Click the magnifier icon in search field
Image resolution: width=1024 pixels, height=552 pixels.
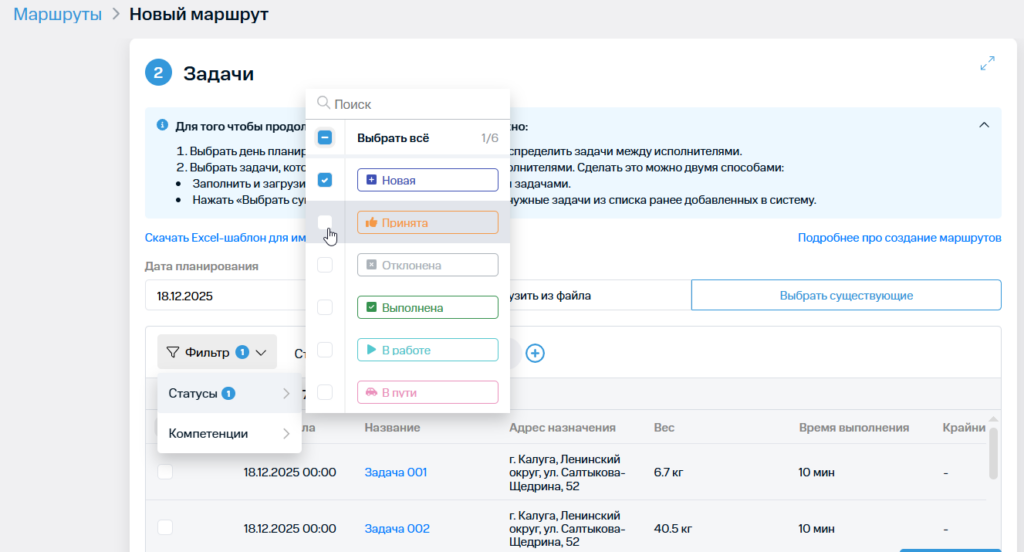[x=323, y=103]
